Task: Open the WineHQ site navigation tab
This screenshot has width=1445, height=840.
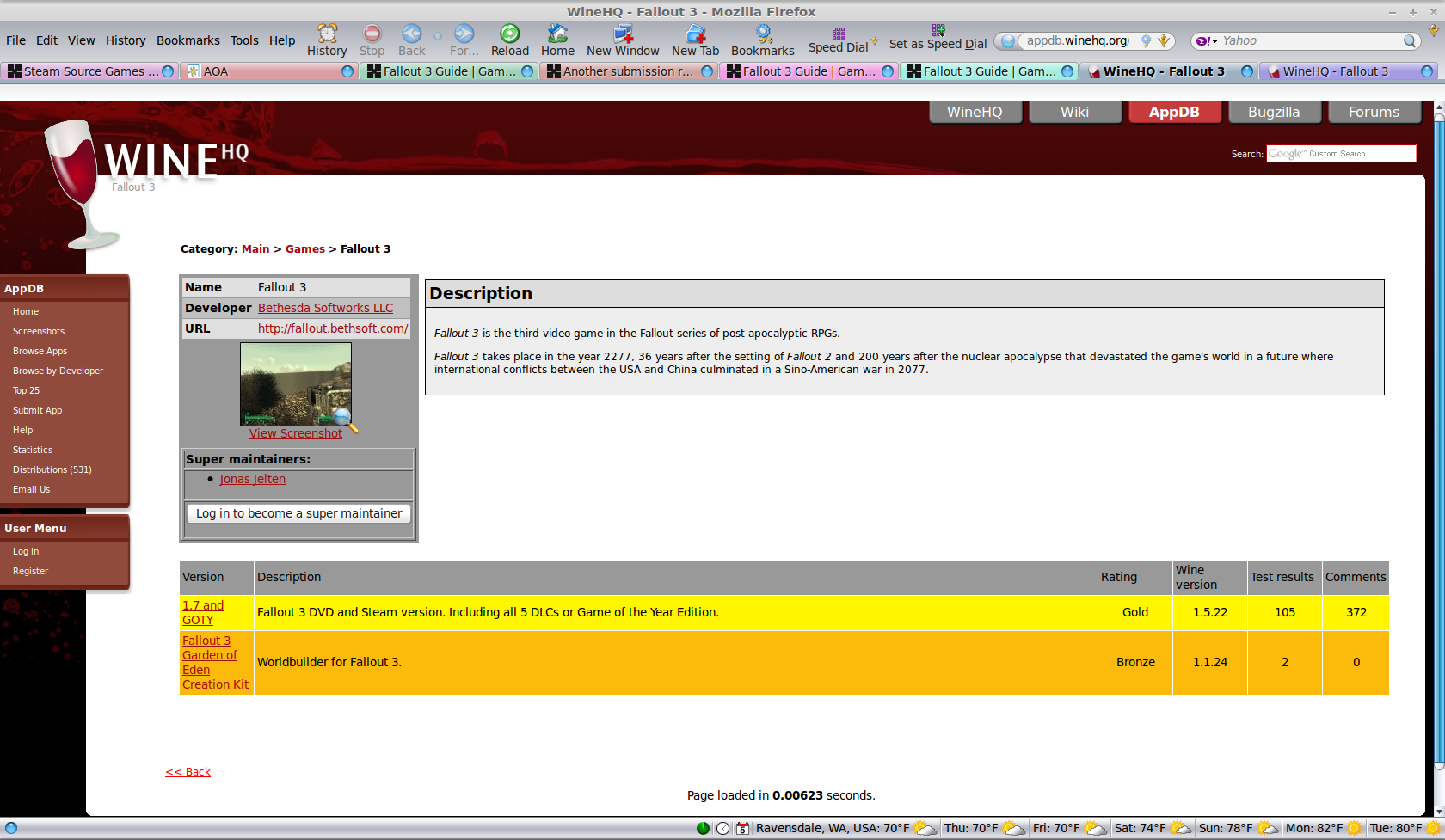Action: [975, 112]
